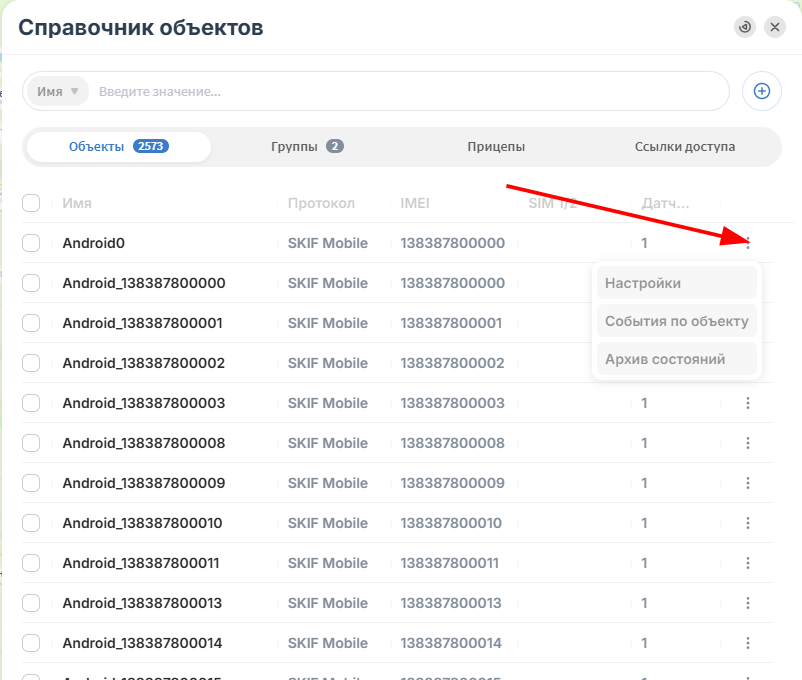Check the Android_138387800013 row checkbox
The height and width of the screenshot is (680, 802).
(31, 603)
